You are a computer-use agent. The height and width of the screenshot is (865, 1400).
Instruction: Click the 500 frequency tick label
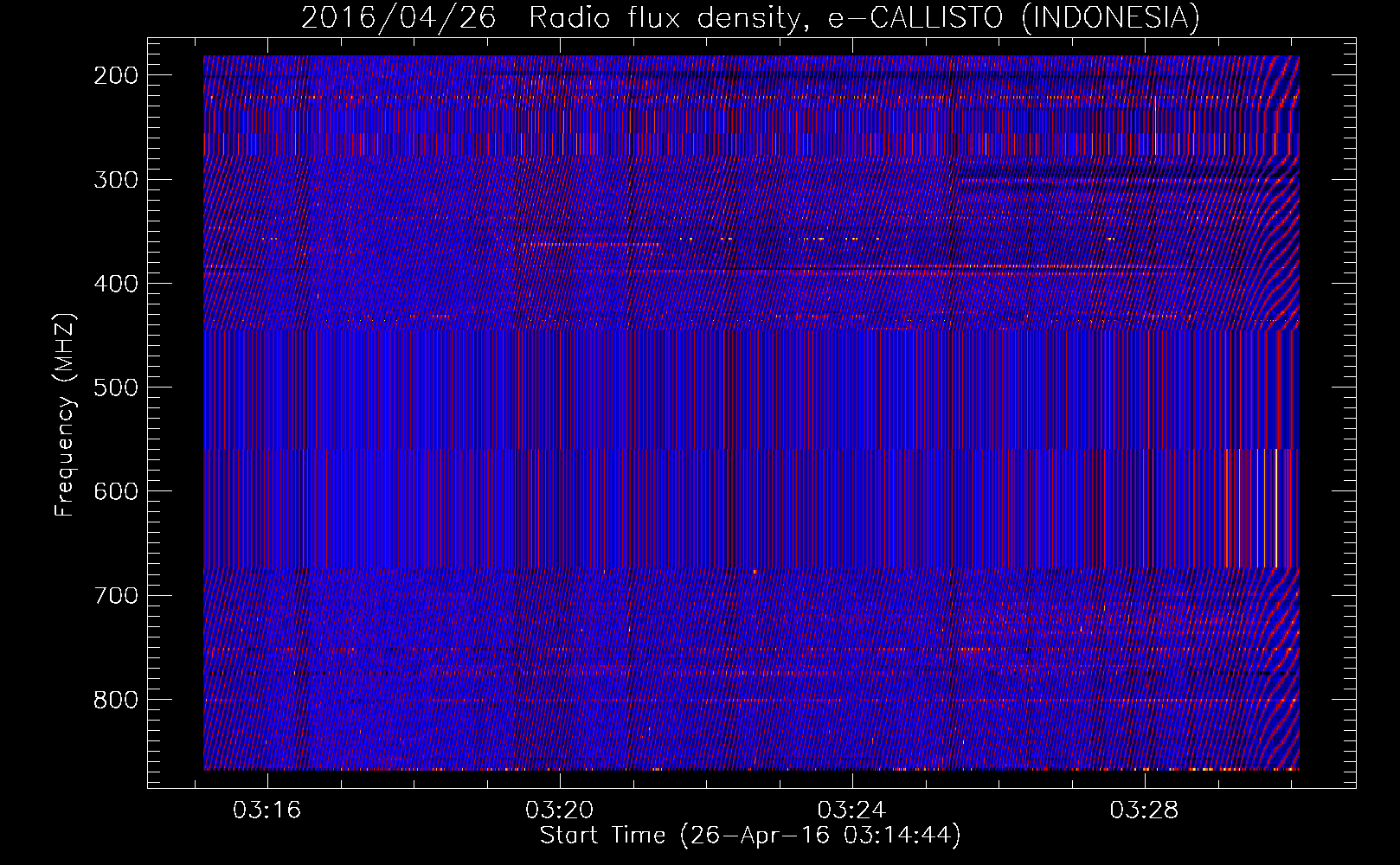tap(116, 388)
